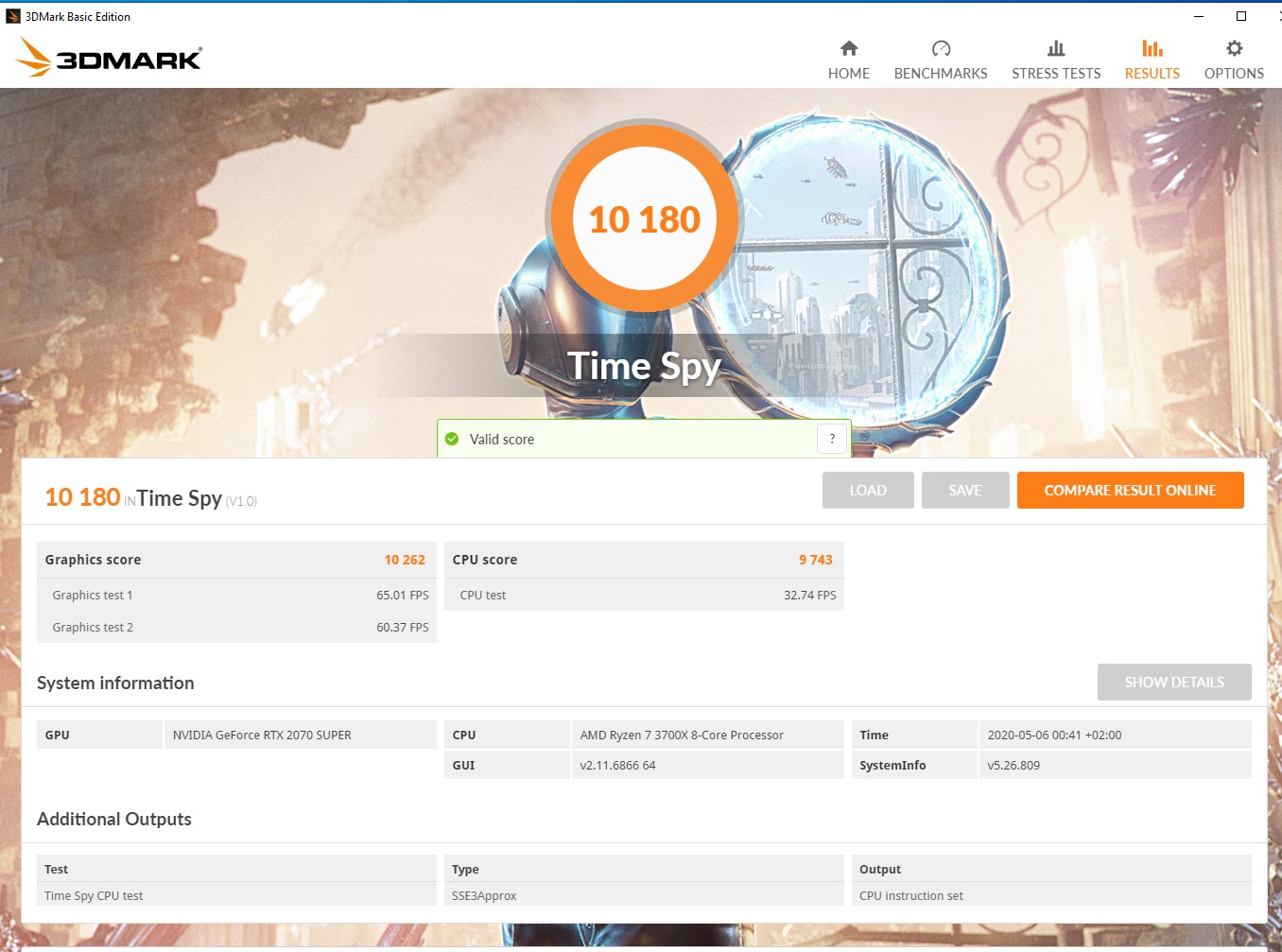Viewport: 1282px width, 952px height.
Task: Maximize the 3DMark window
Action: pyautogui.click(x=1241, y=16)
